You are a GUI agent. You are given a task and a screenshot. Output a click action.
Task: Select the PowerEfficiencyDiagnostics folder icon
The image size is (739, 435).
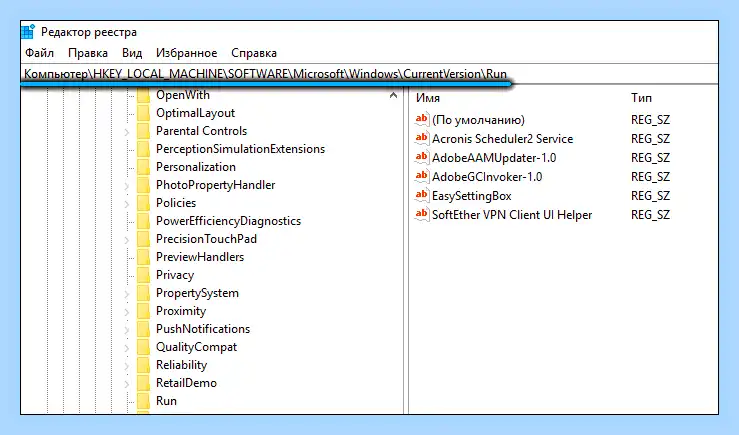point(143,221)
